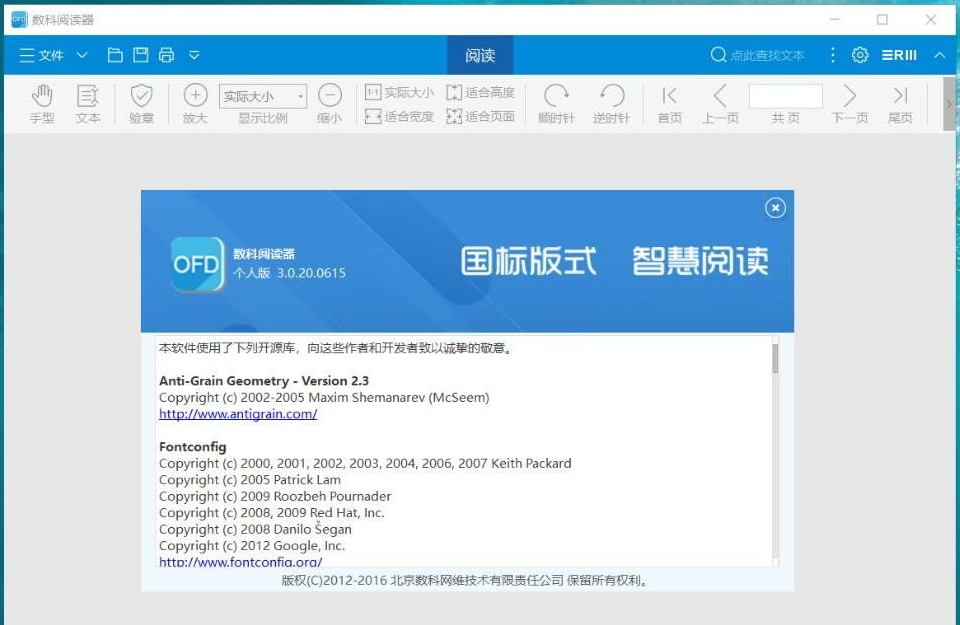Minimize the 数科阅读器 window
The height and width of the screenshot is (625, 960).
pos(834,20)
